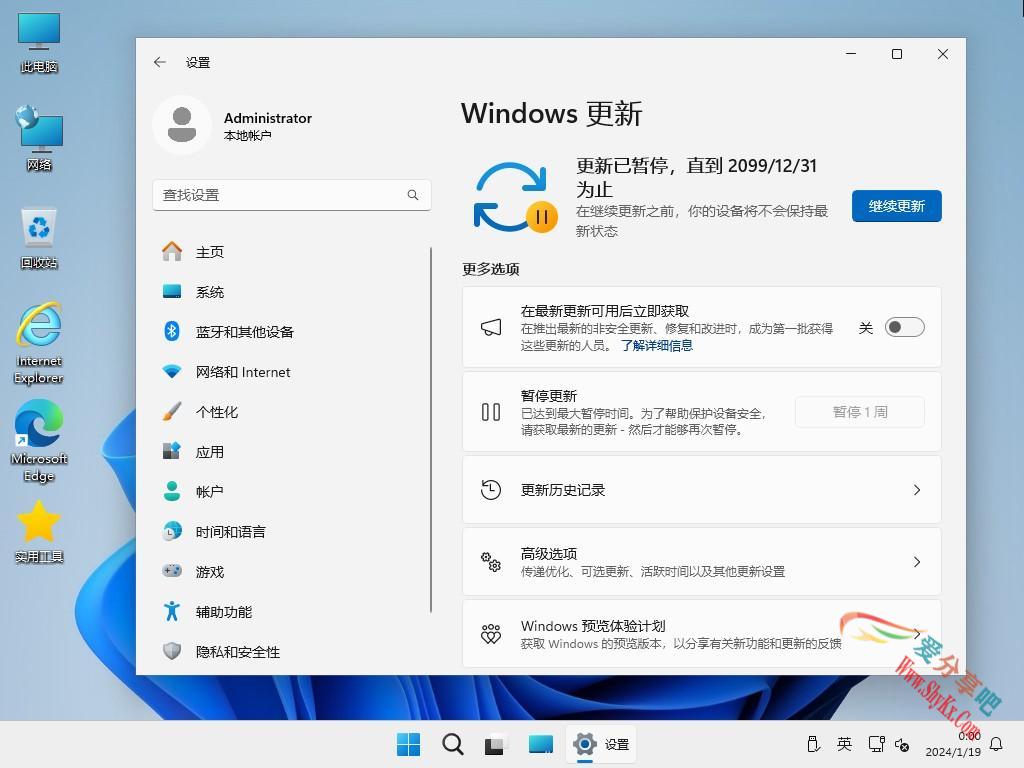Click the apps icon beside 应用
The height and width of the screenshot is (768, 1024).
click(x=172, y=451)
